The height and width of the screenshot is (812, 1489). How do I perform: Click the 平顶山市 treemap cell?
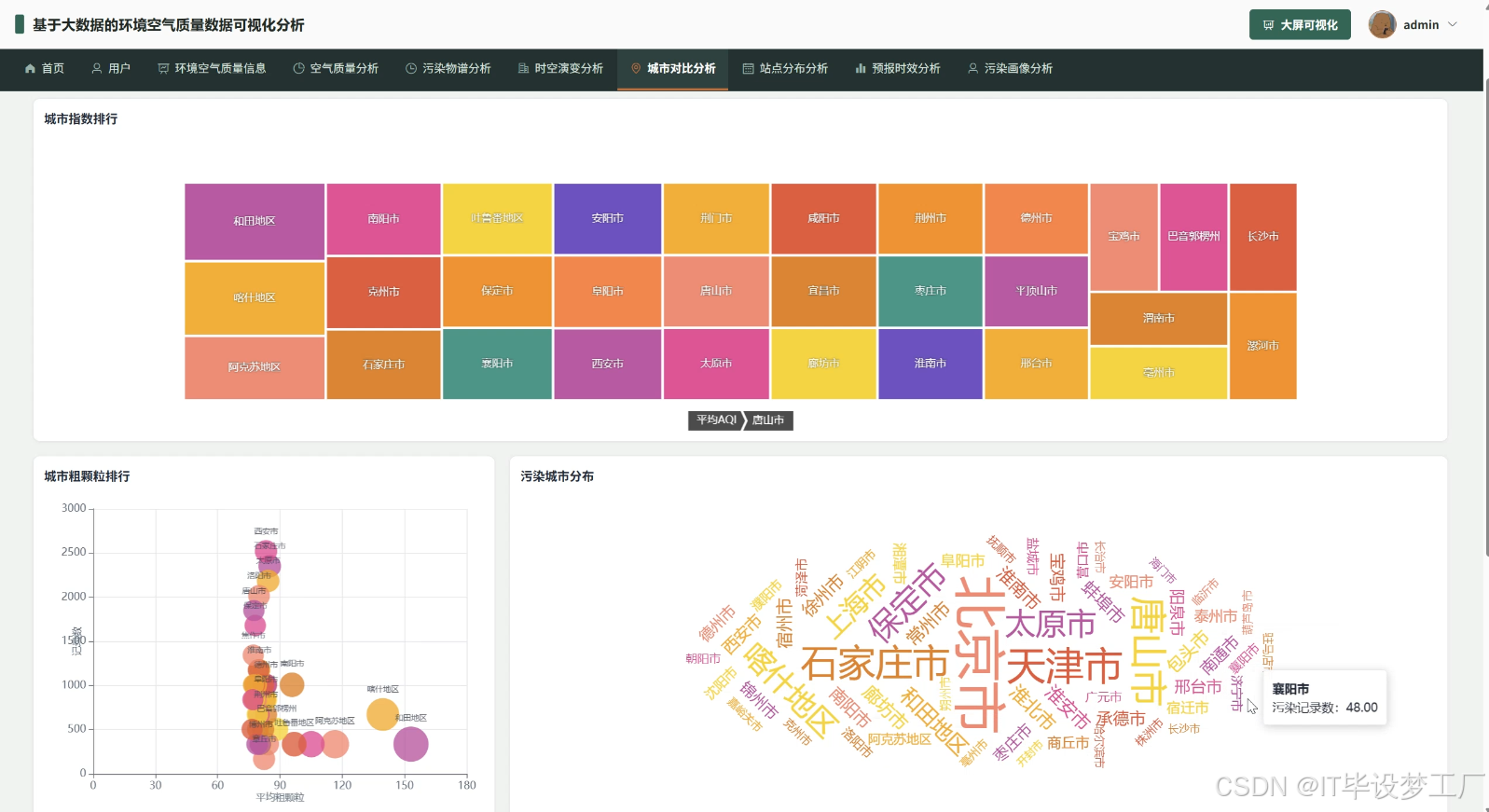[1037, 292]
